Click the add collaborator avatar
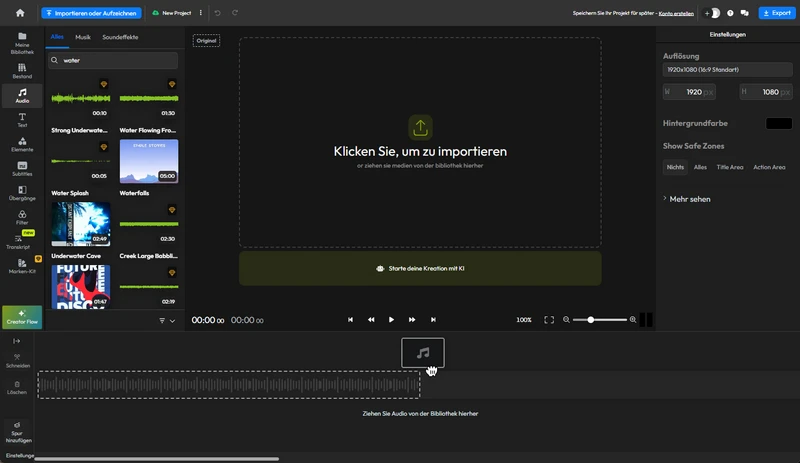 (712, 13)
